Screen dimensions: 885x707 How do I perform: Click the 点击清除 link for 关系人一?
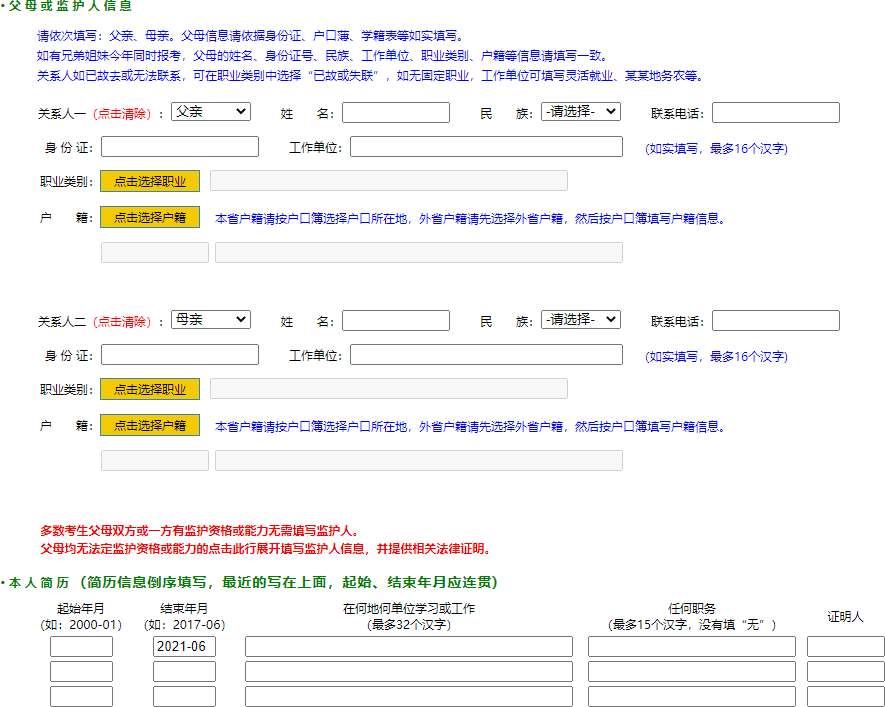point(123,114)
